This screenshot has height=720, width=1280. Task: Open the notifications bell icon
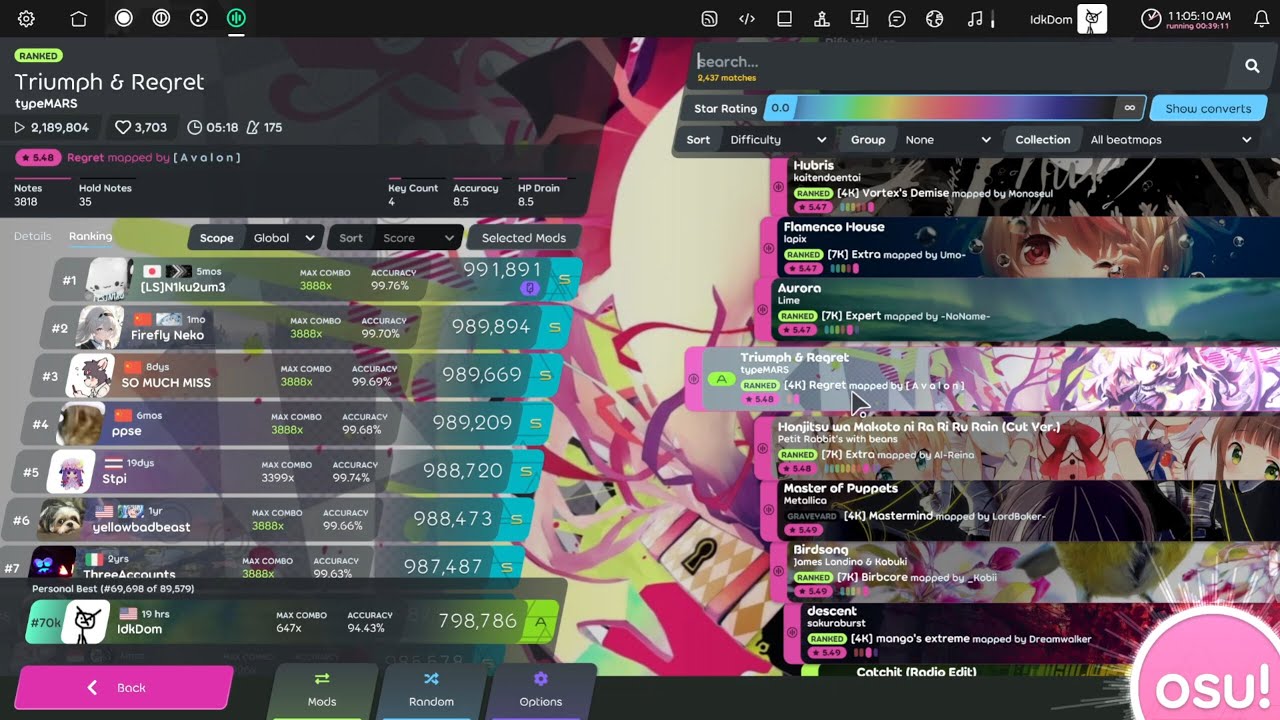tap(1261, 18)
